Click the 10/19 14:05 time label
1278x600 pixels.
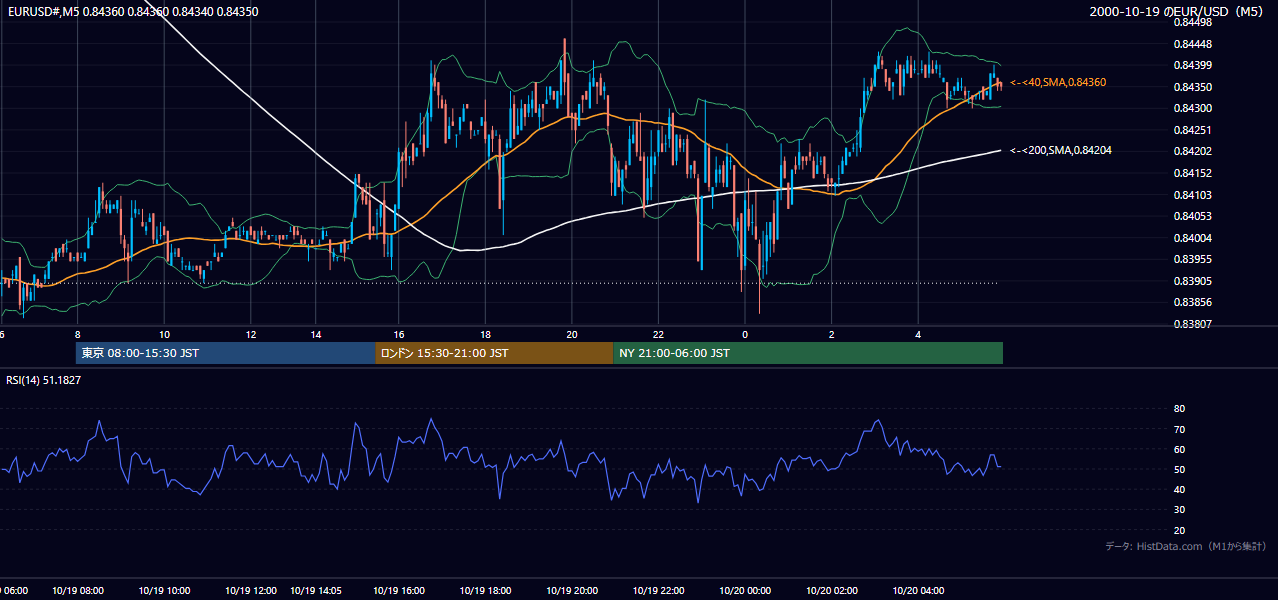(x=315, y=590)
